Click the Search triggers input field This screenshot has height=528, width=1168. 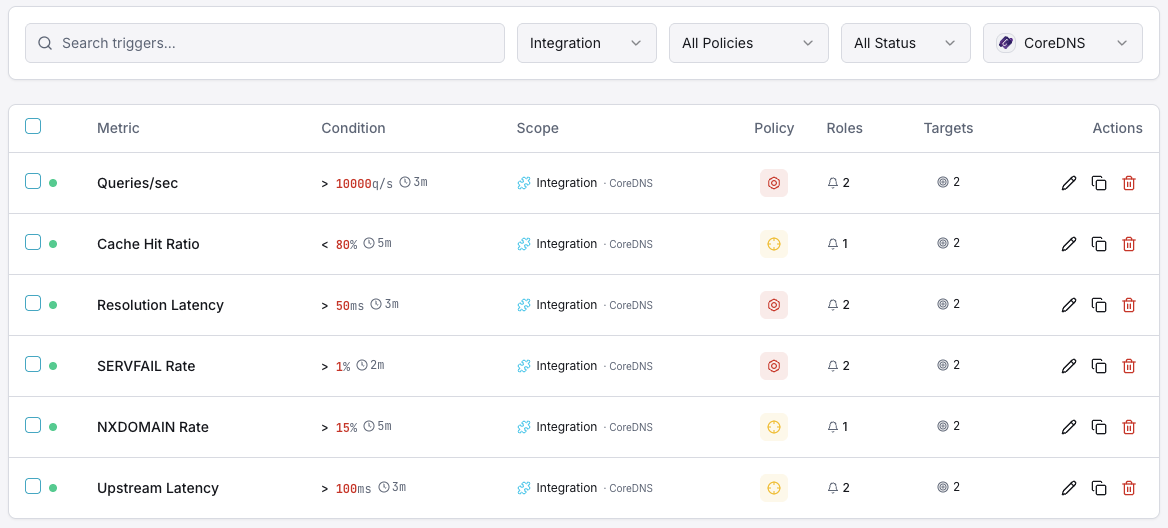click(265, 43)
